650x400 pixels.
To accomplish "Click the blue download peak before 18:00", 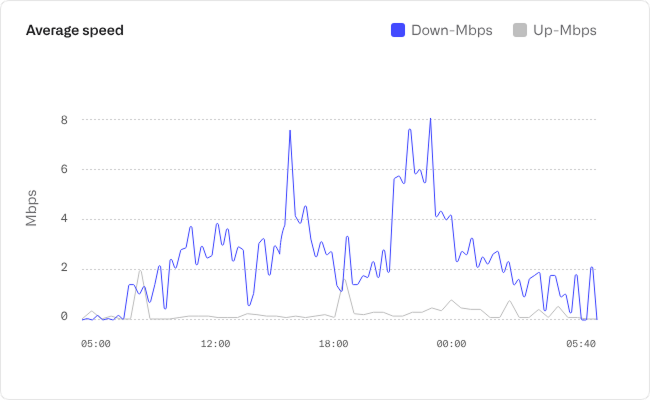I will pyautogui.click(x=290, y=130).
